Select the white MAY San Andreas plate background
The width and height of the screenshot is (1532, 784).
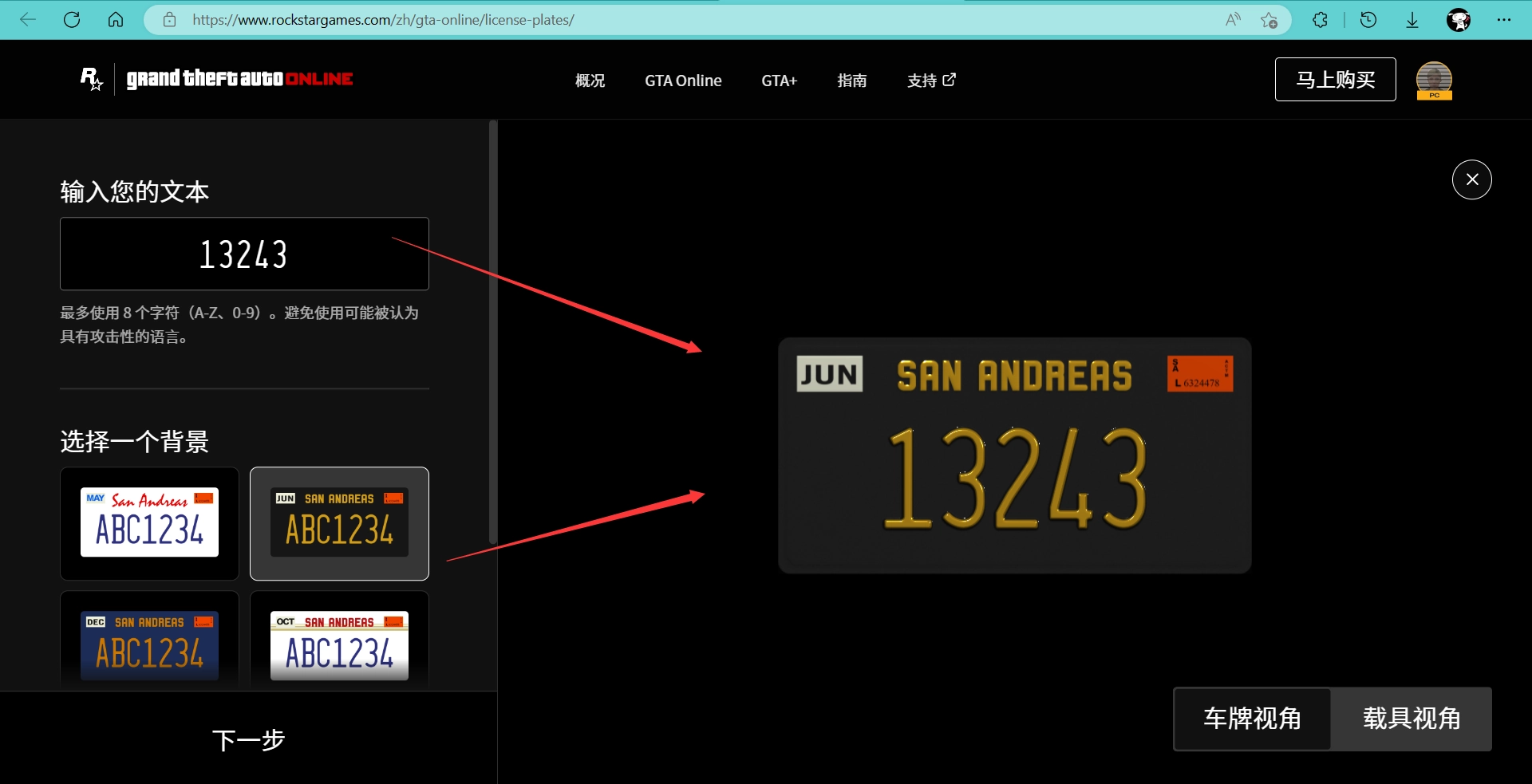149,523
